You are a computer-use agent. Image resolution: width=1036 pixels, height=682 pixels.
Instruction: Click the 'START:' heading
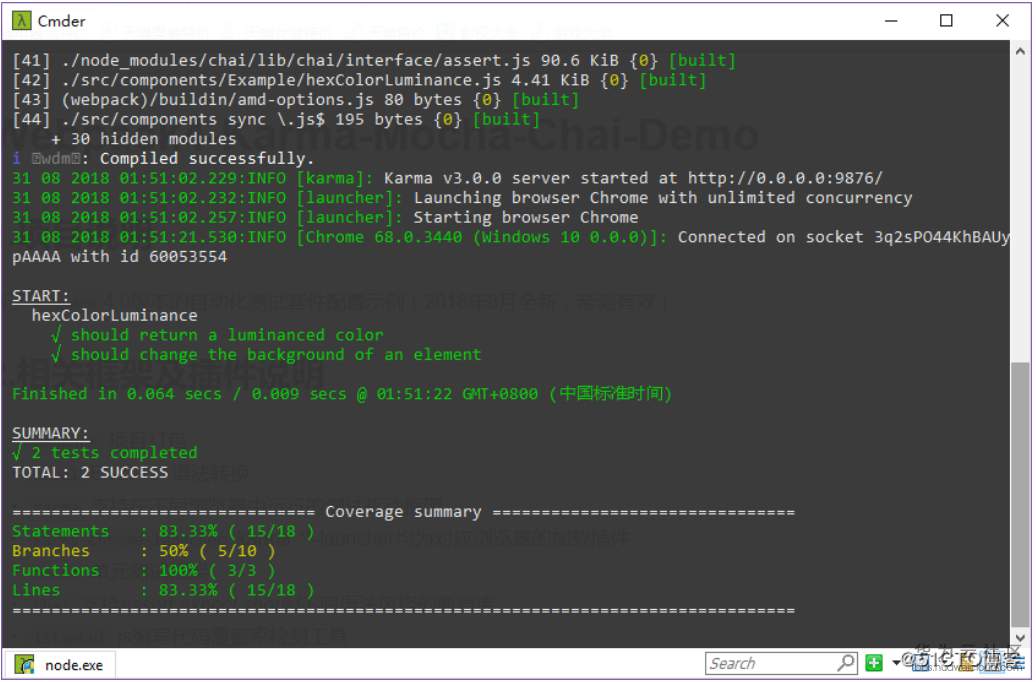pyautogui.click(x=40, y=296)
